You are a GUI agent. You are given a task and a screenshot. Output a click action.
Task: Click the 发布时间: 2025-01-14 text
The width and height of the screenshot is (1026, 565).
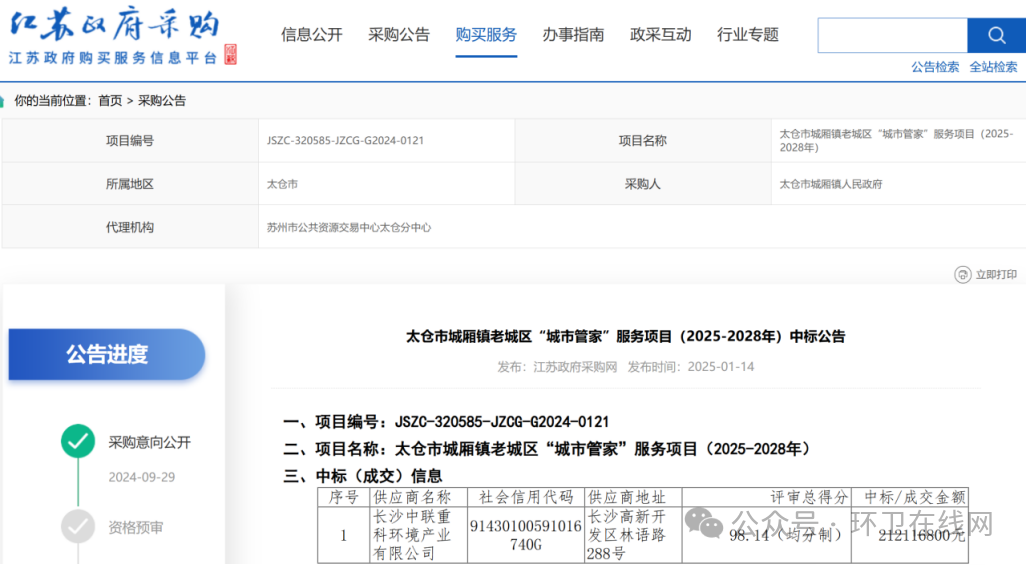pos(691,367)
